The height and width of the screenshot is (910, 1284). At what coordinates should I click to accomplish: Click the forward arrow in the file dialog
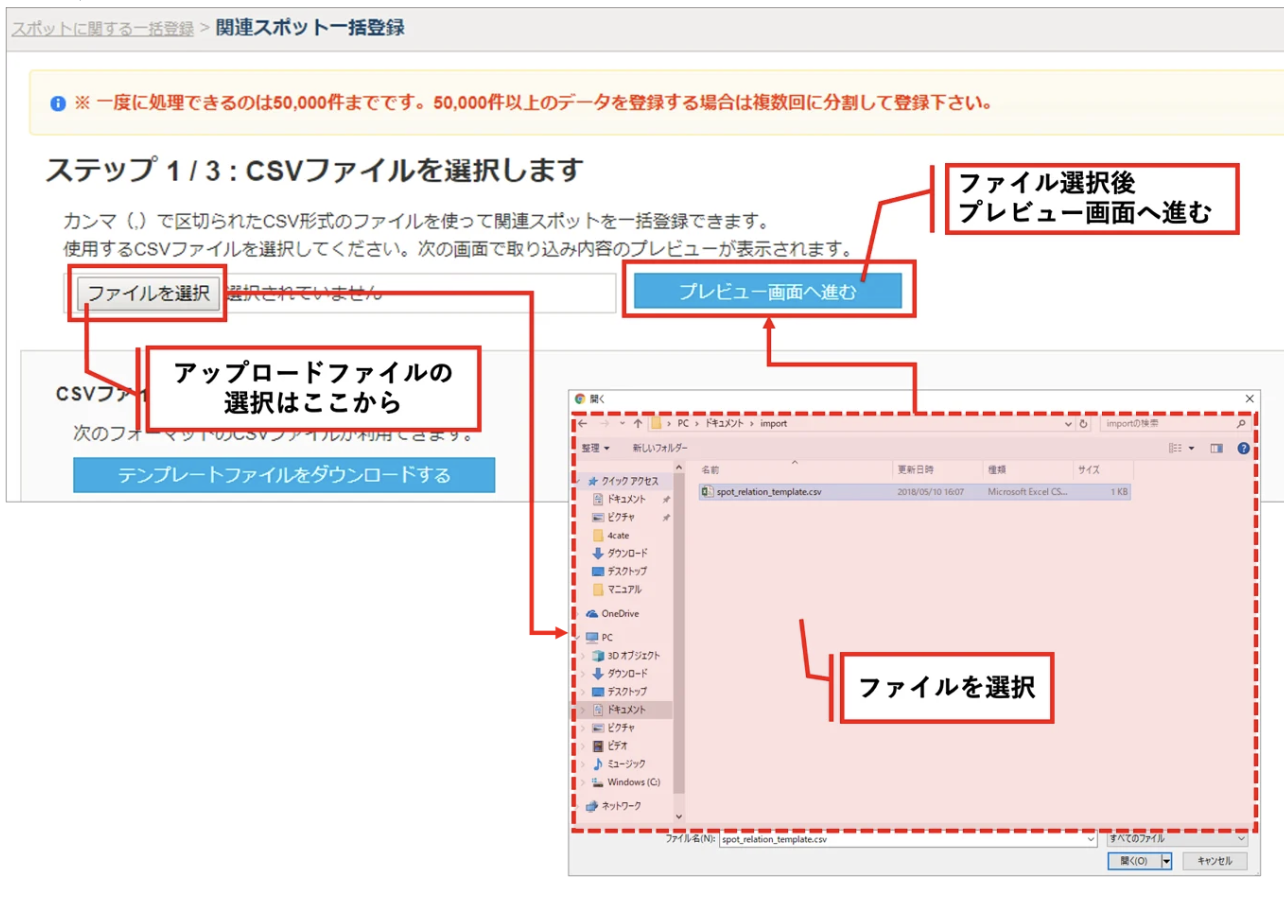(607, 423)
